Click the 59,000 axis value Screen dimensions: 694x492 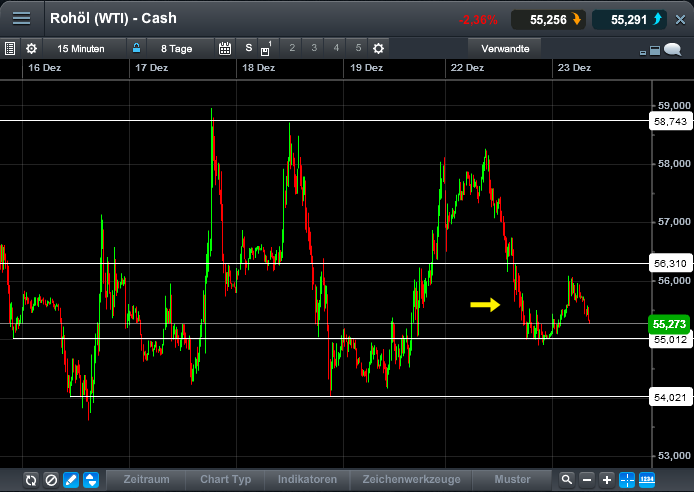click(x=674, y=106)
